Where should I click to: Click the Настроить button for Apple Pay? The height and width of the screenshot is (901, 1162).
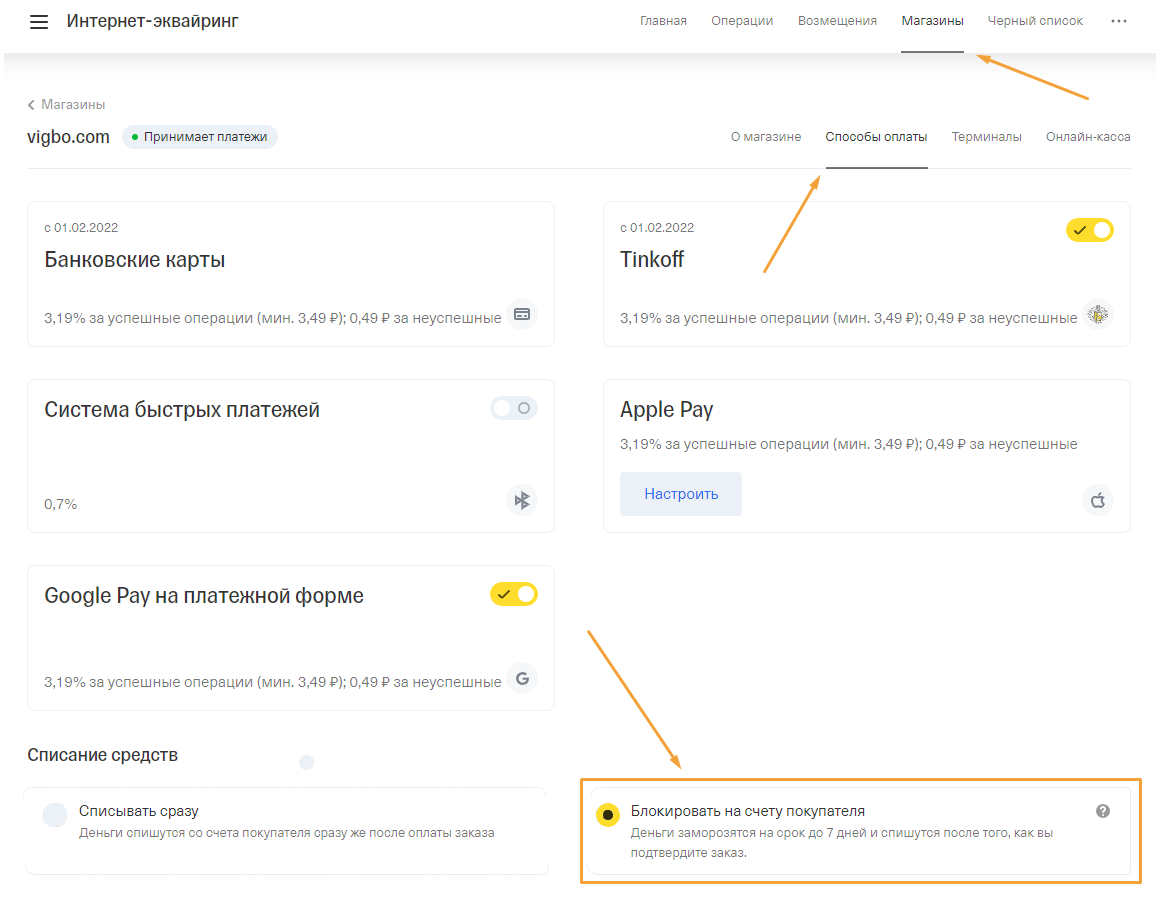(681, 494)
